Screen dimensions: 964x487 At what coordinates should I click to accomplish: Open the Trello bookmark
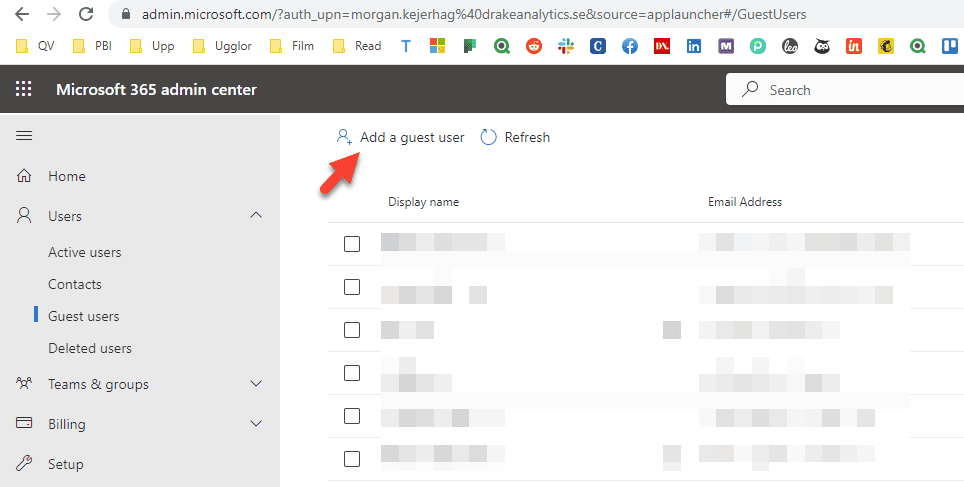click(x=950, y=46)
